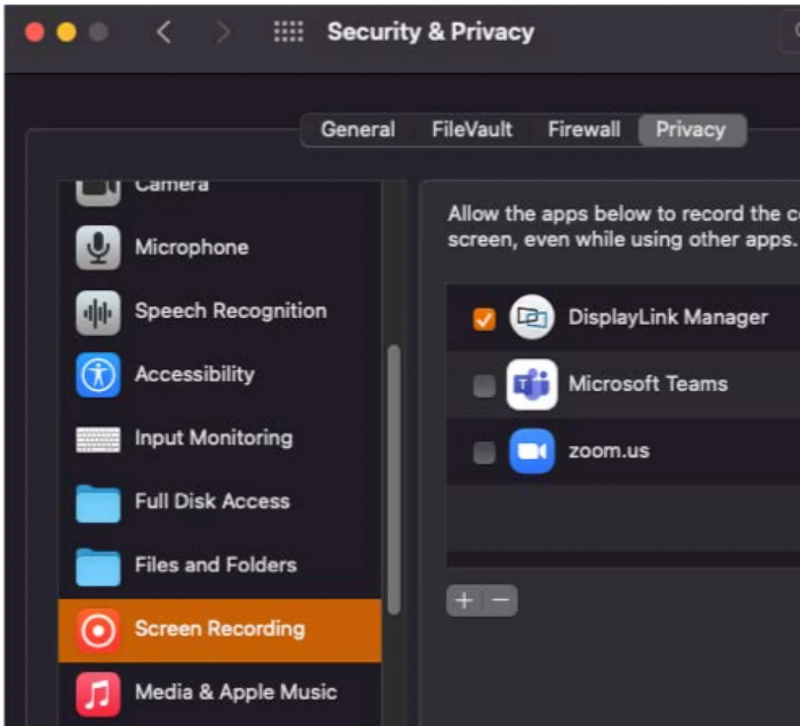Tick the zoom.us screen recording checkbox
Screen dimensions: 800x726
pos(484,452)
